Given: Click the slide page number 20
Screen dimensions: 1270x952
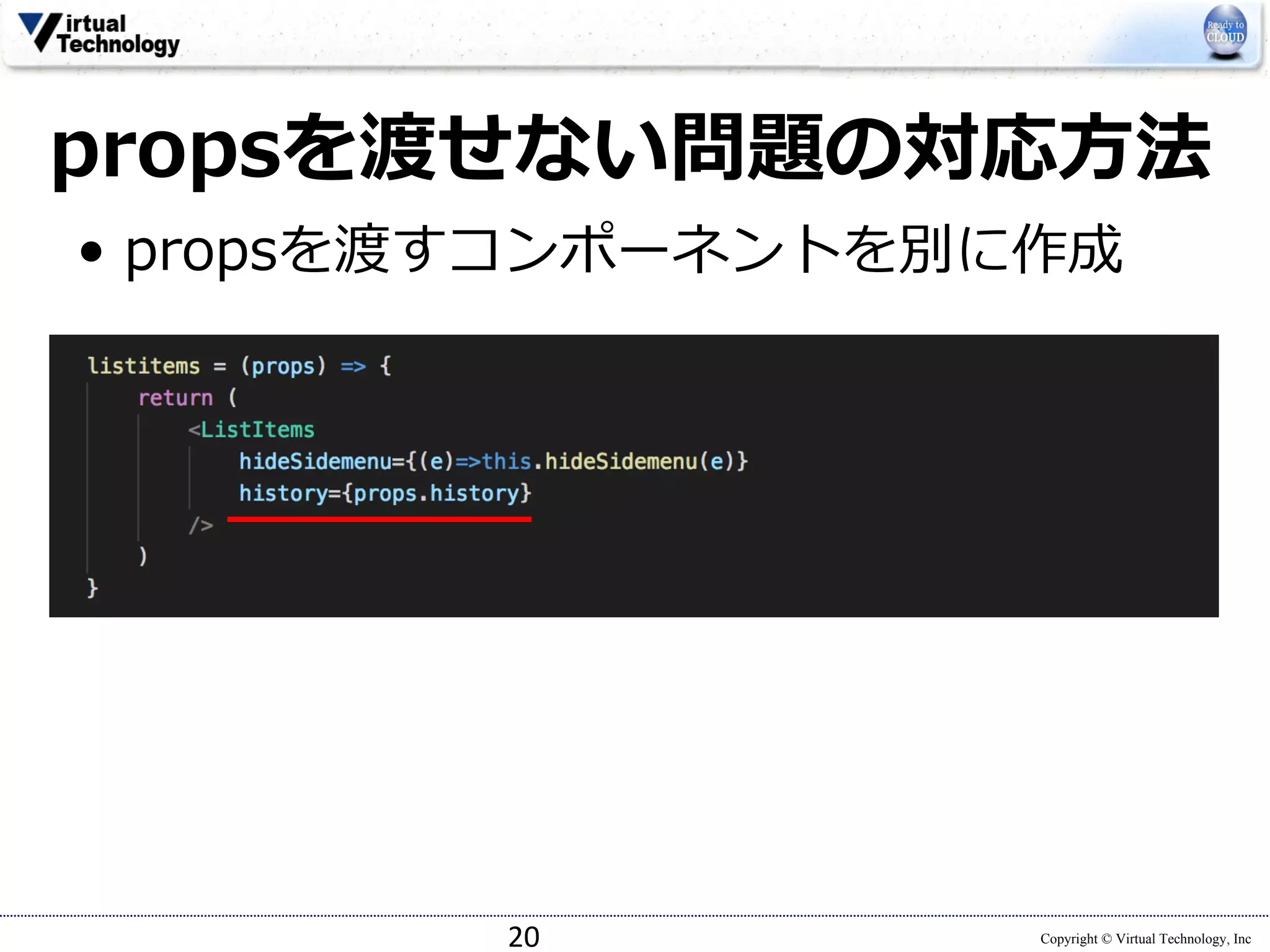Looking at the screenshot, I should tap(524, 937).
